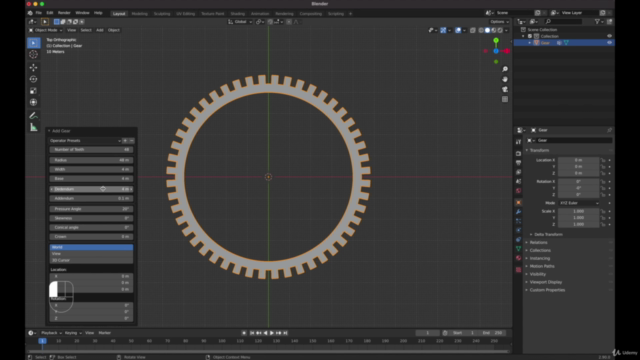Open the Texture properties tab icon
This screenshot has width=640, height=360.
tap(518, 269)
